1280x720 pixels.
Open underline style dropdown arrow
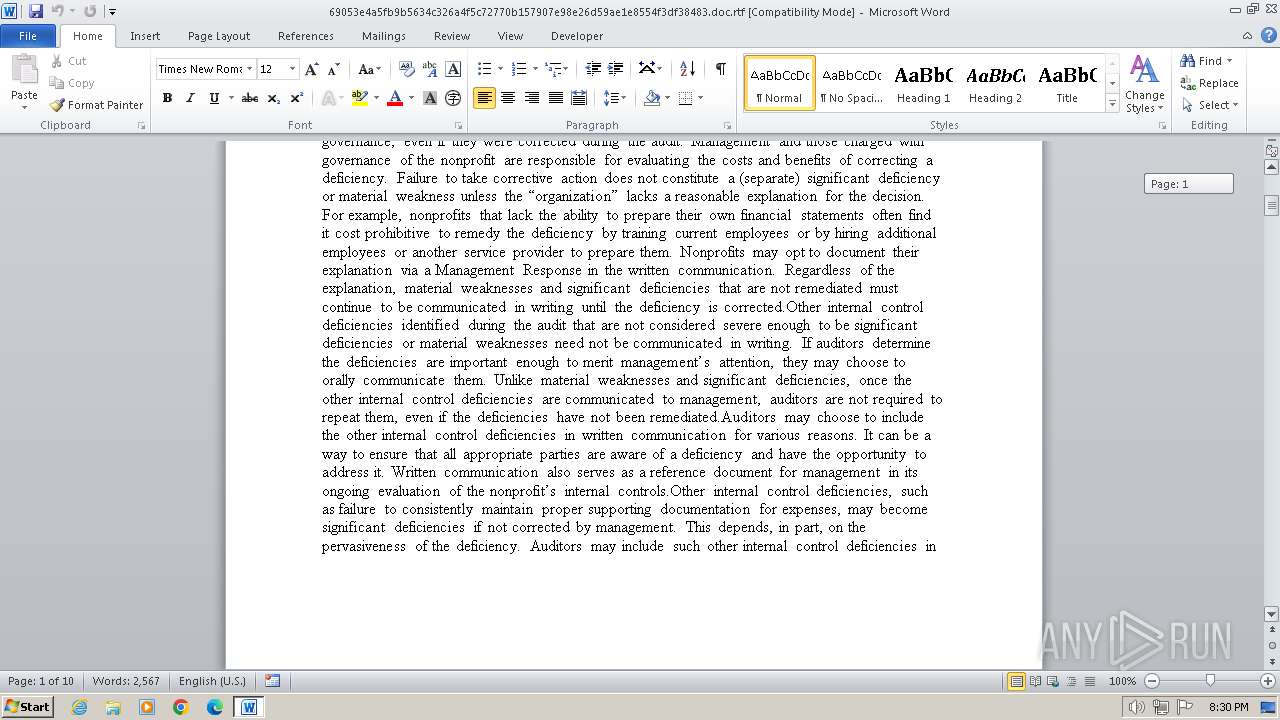[x=231, y=98]
